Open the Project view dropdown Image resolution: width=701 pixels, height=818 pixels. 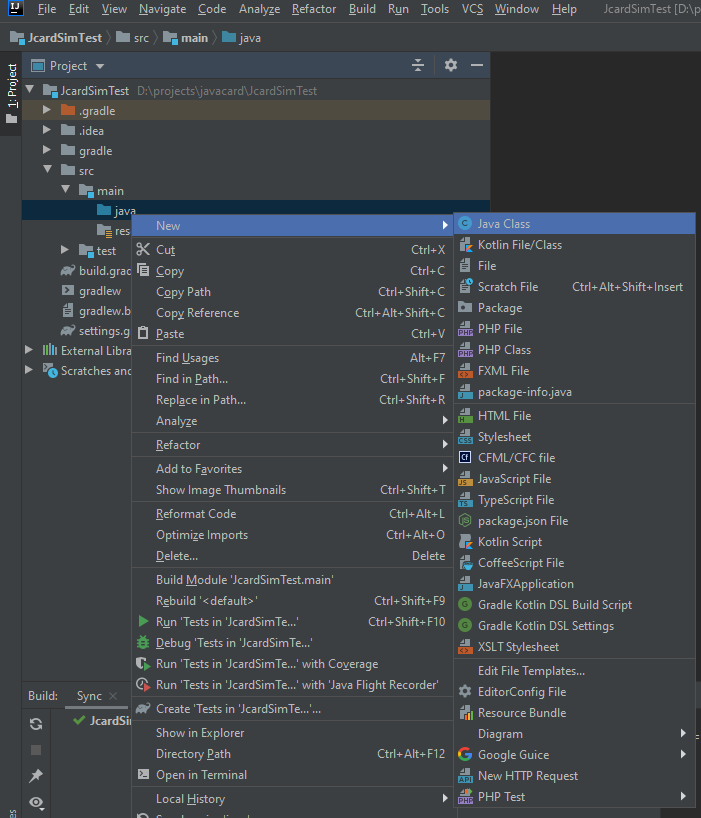coord(100,66)
